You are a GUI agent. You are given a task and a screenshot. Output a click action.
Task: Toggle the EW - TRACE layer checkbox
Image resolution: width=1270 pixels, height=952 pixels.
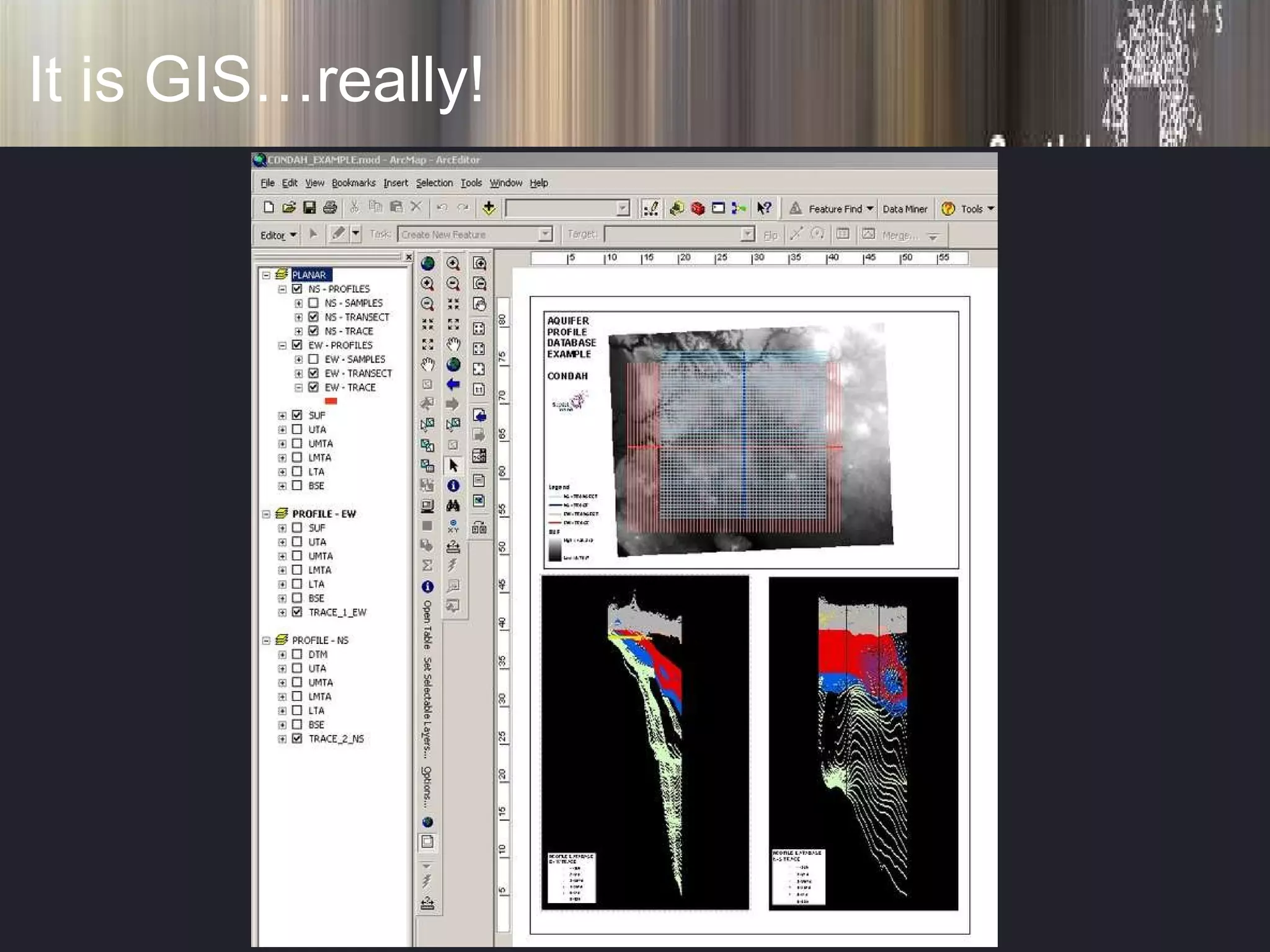click(313, 387)
